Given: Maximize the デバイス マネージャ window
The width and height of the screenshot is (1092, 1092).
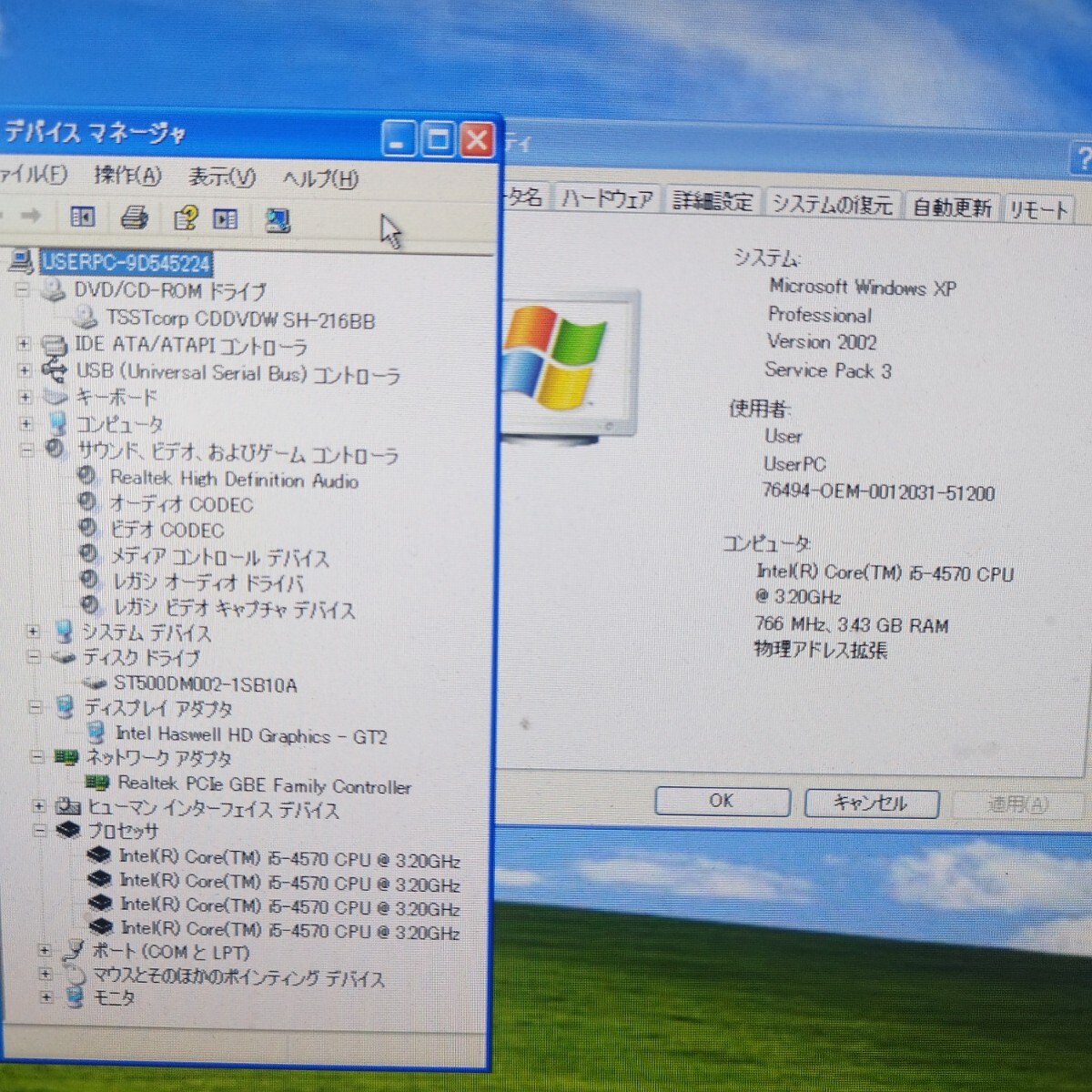Looking at the screenshot, I should tap(438, 140).
